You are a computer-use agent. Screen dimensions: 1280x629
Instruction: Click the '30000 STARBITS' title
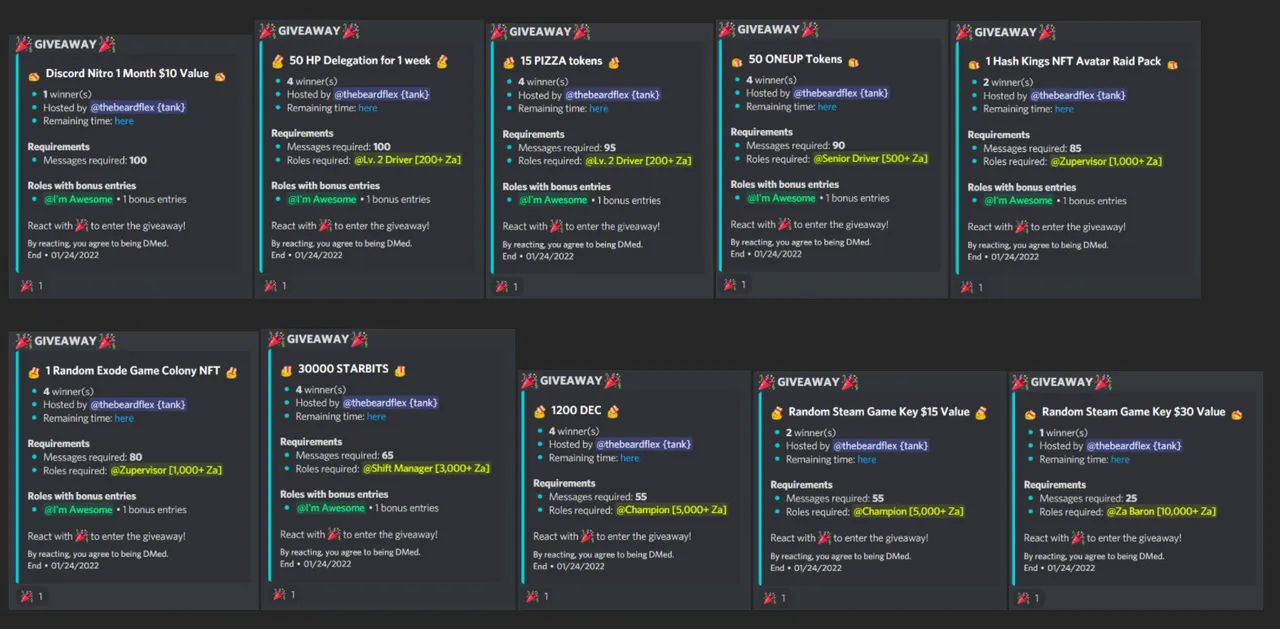coord(343,370)
